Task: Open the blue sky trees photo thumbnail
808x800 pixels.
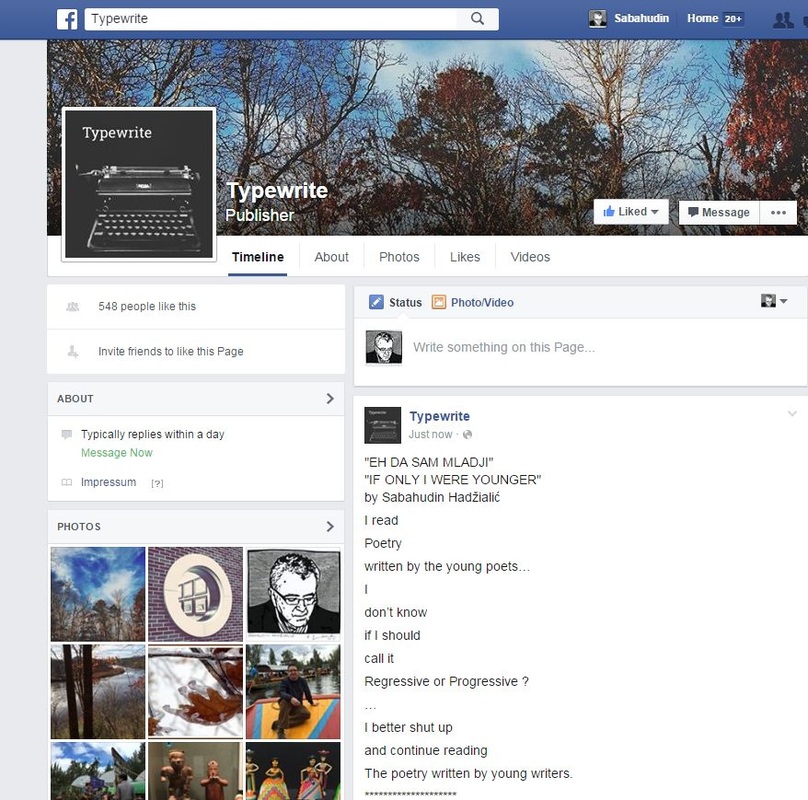Action: click(98, 594)
